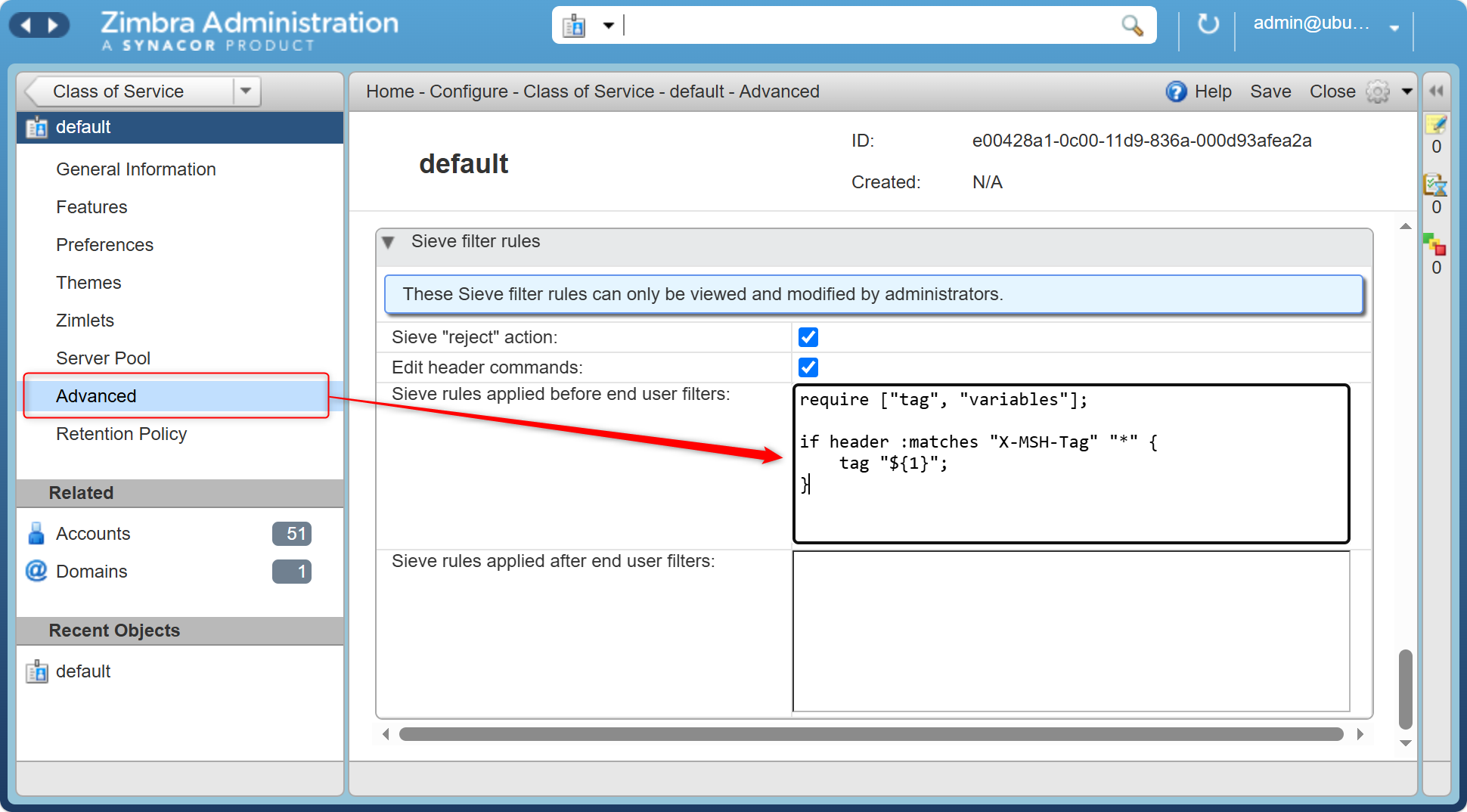Open the Features section

91,207
